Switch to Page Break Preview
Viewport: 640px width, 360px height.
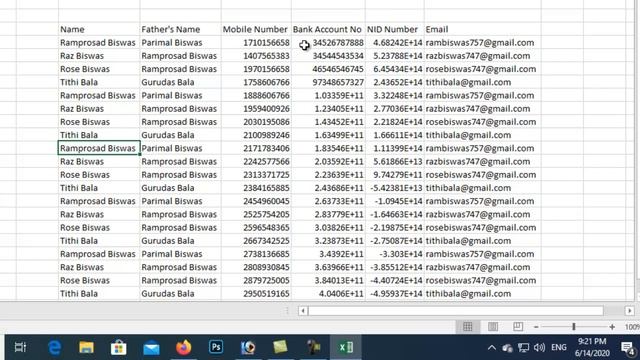[x=518, y=327]
